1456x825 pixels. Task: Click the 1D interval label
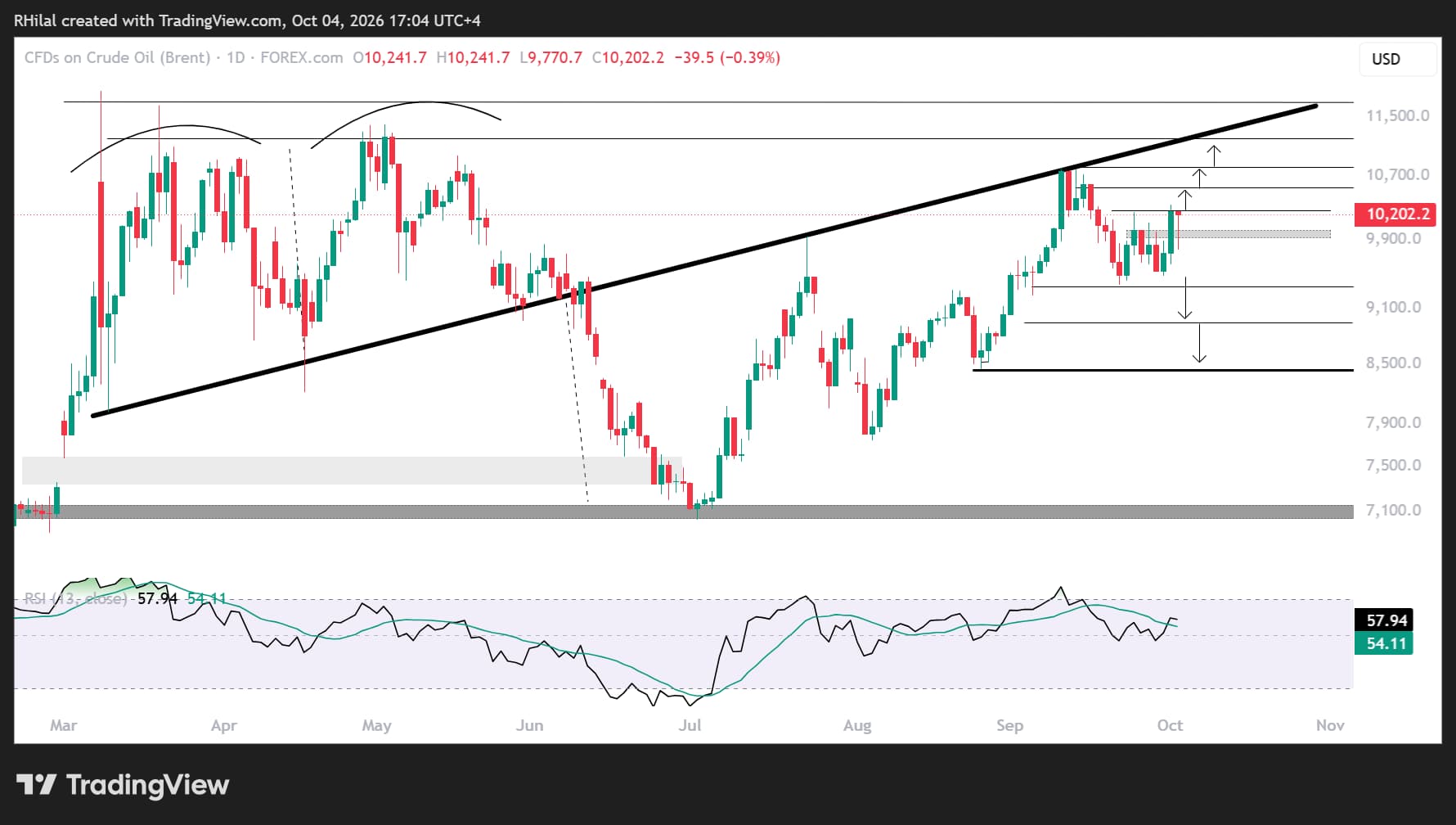pyautogui.click(x=236, y=58)
